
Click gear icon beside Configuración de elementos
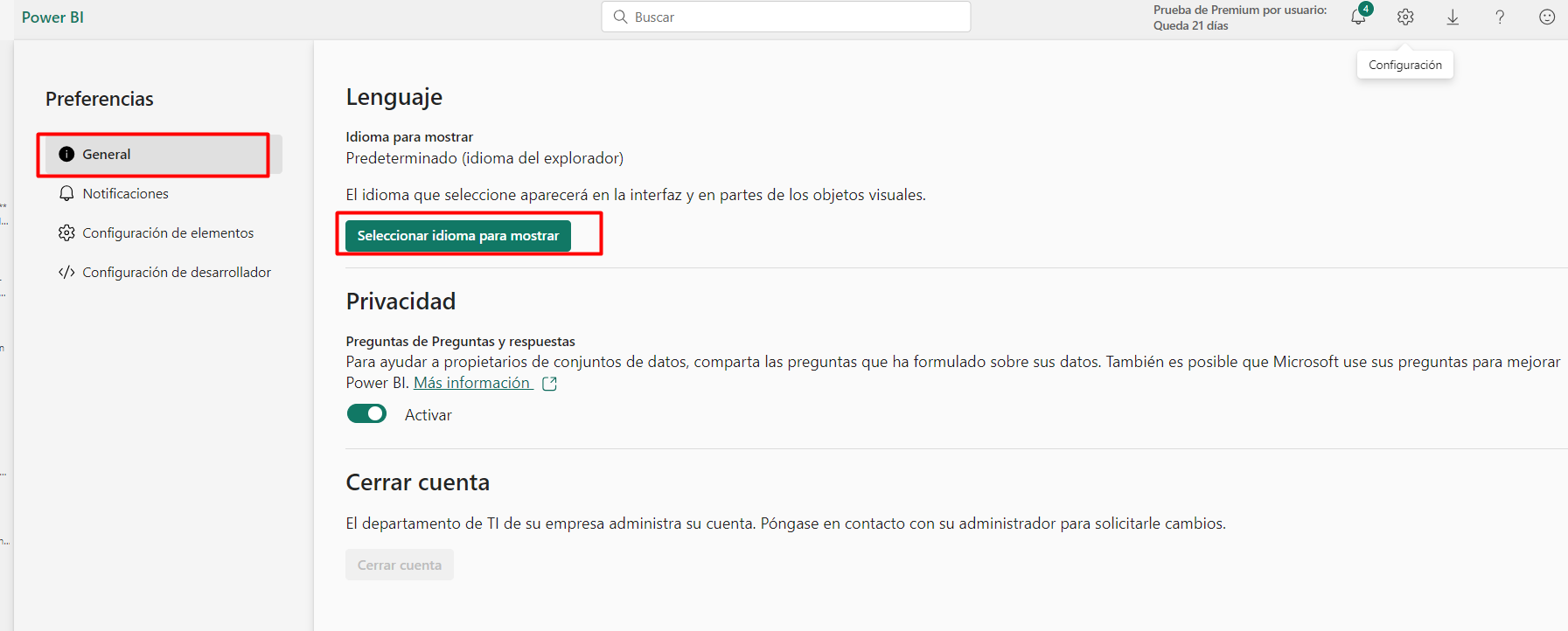click(66, 232)
